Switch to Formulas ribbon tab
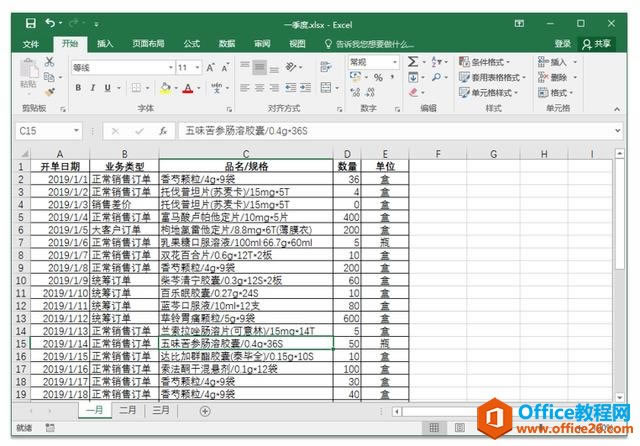The image size is (640, 446). click(x=191, y=43)
